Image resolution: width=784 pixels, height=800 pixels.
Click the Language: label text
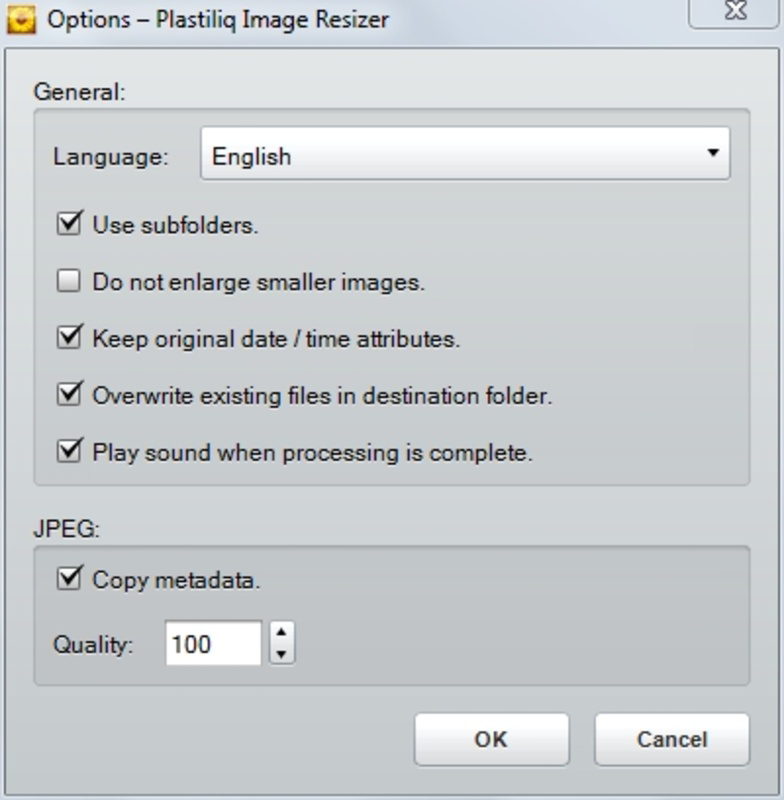pyautogui.click(x=111, y=157)
